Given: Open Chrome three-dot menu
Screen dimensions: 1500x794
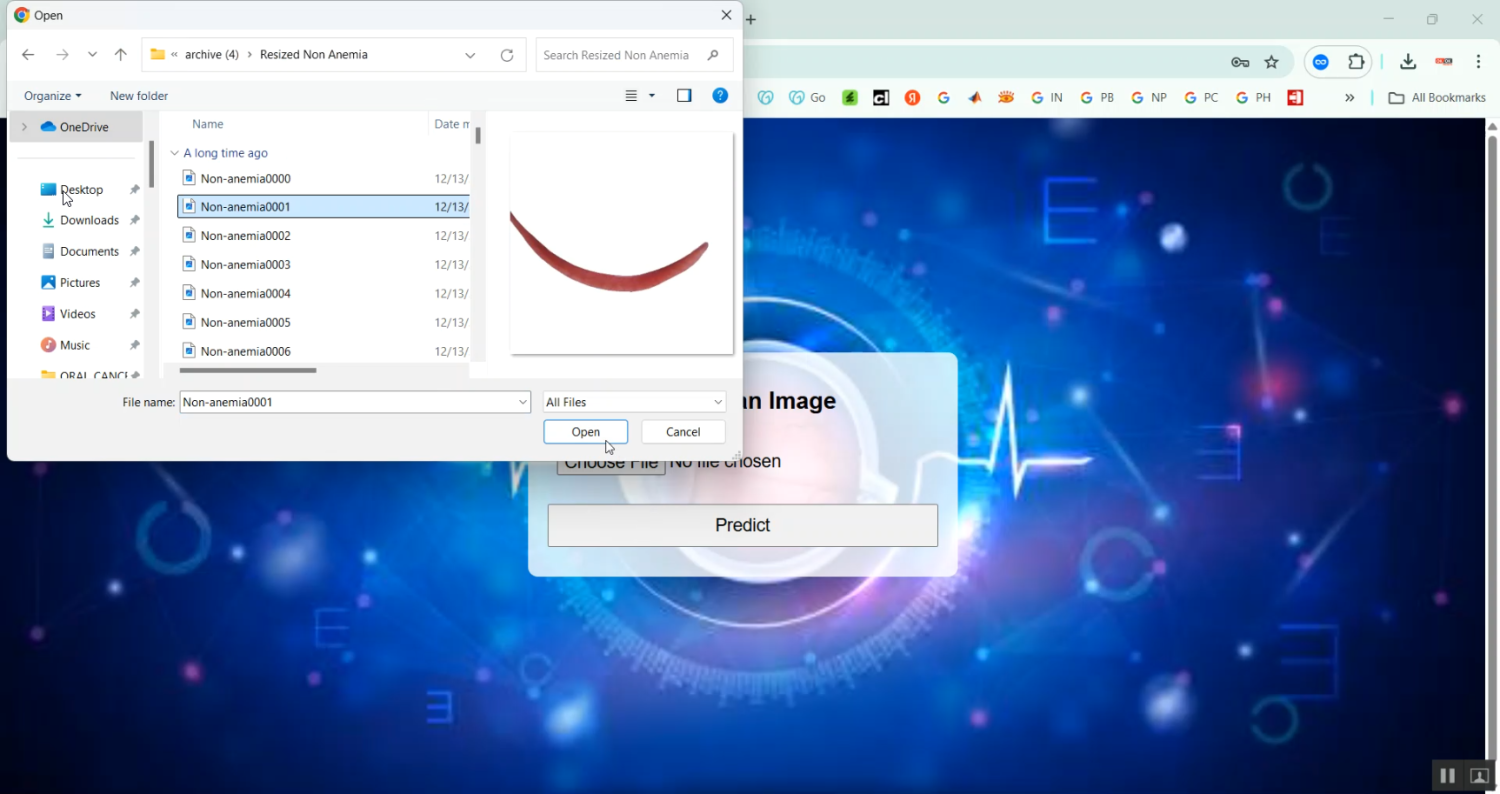Looking at the screenshot, I should 1478,62.
